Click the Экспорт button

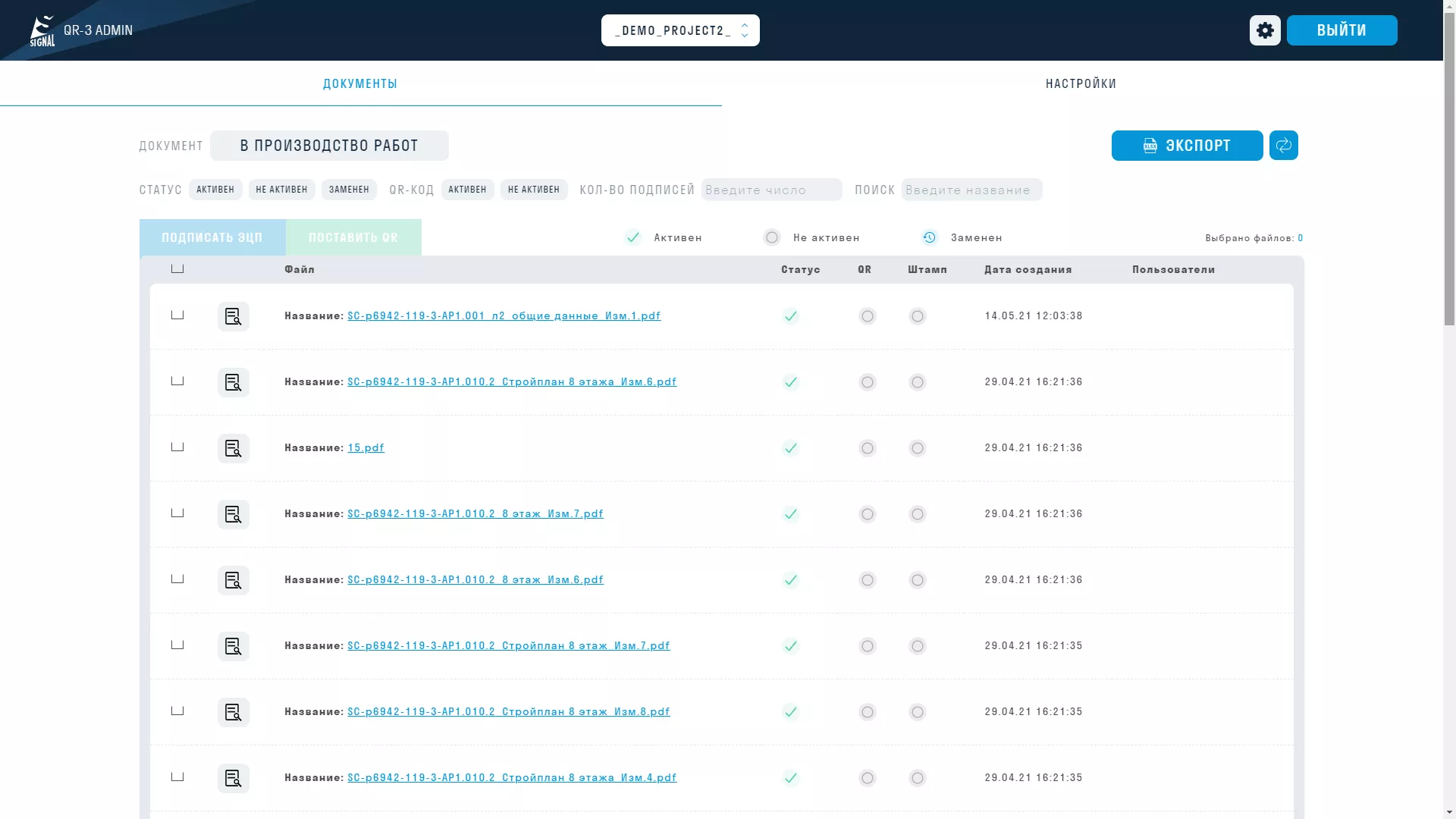(1188, 146)
